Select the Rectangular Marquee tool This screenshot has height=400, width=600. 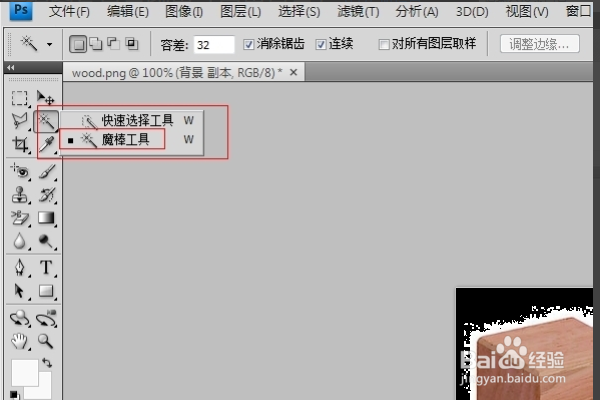(20, 98)
